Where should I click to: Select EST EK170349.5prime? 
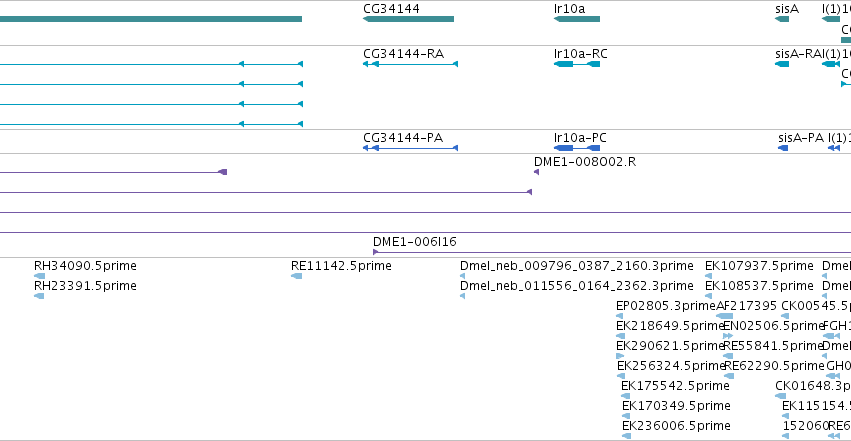point(626,417)
